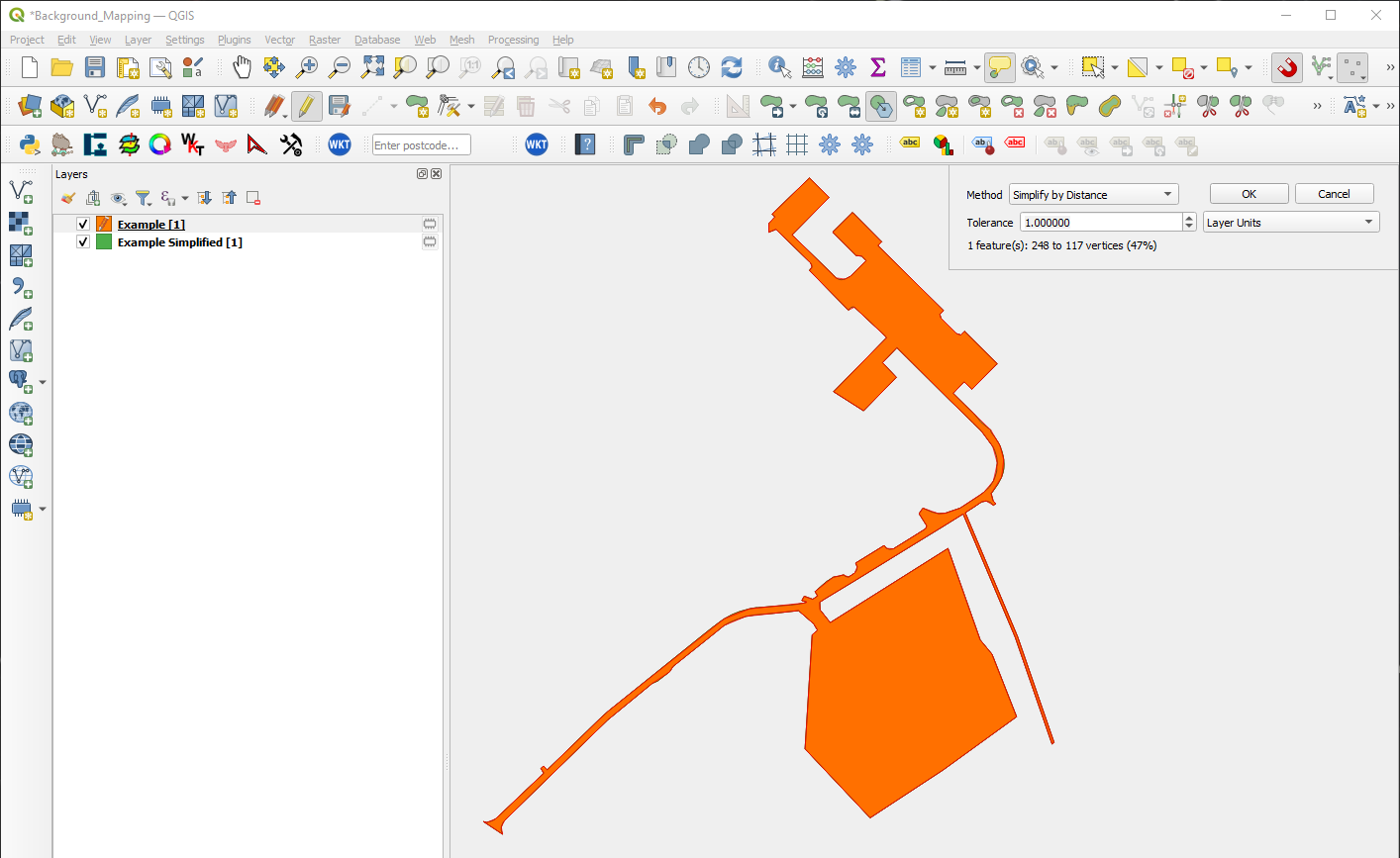The width and height of the screenshot is (1400, 858).
Task: Open the Processing menu
Action: (x=513, y=40)
